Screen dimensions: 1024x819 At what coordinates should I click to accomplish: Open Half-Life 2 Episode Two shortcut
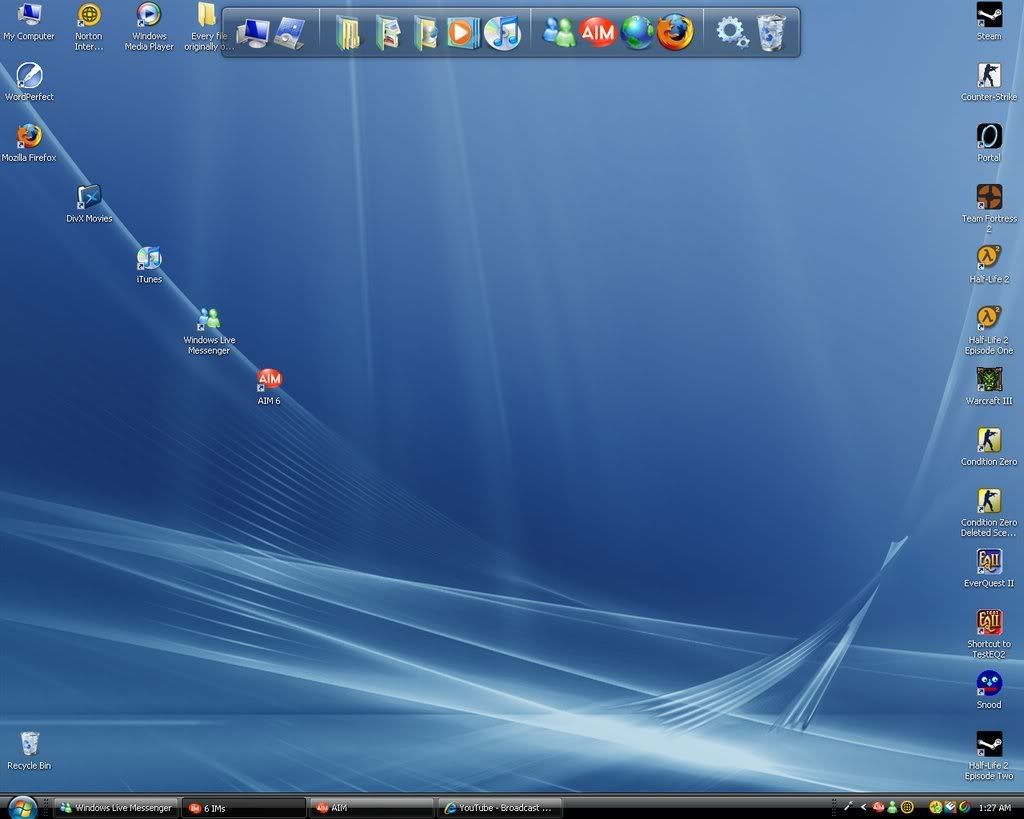point(989,756)
